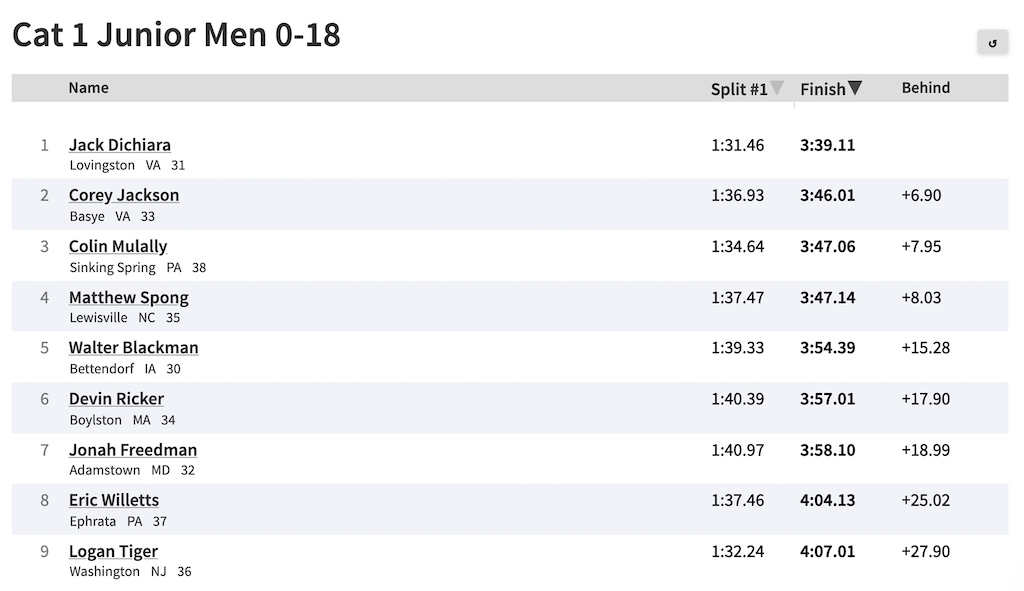1024x591 pixels.
Task: Open Matthew Spong's racer link
Action: [129, 297]
